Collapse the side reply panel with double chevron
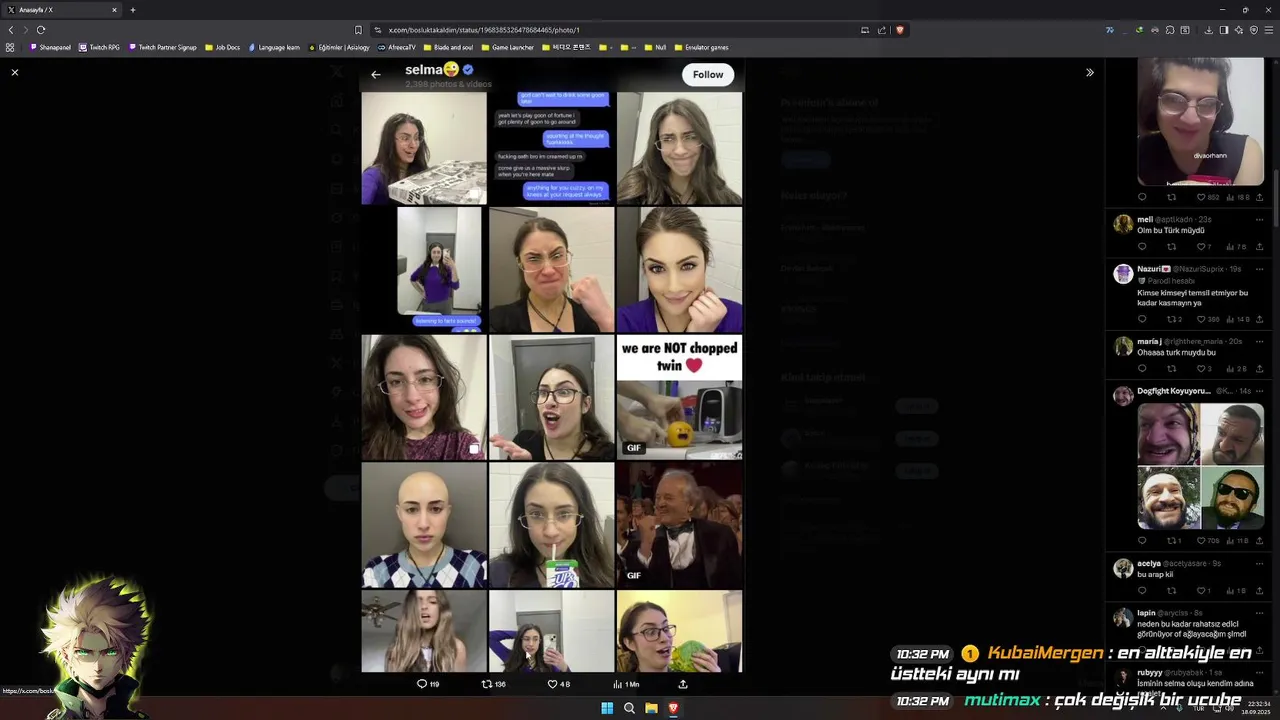This screenshot has width=1280, height=720. click(1090, 72)
